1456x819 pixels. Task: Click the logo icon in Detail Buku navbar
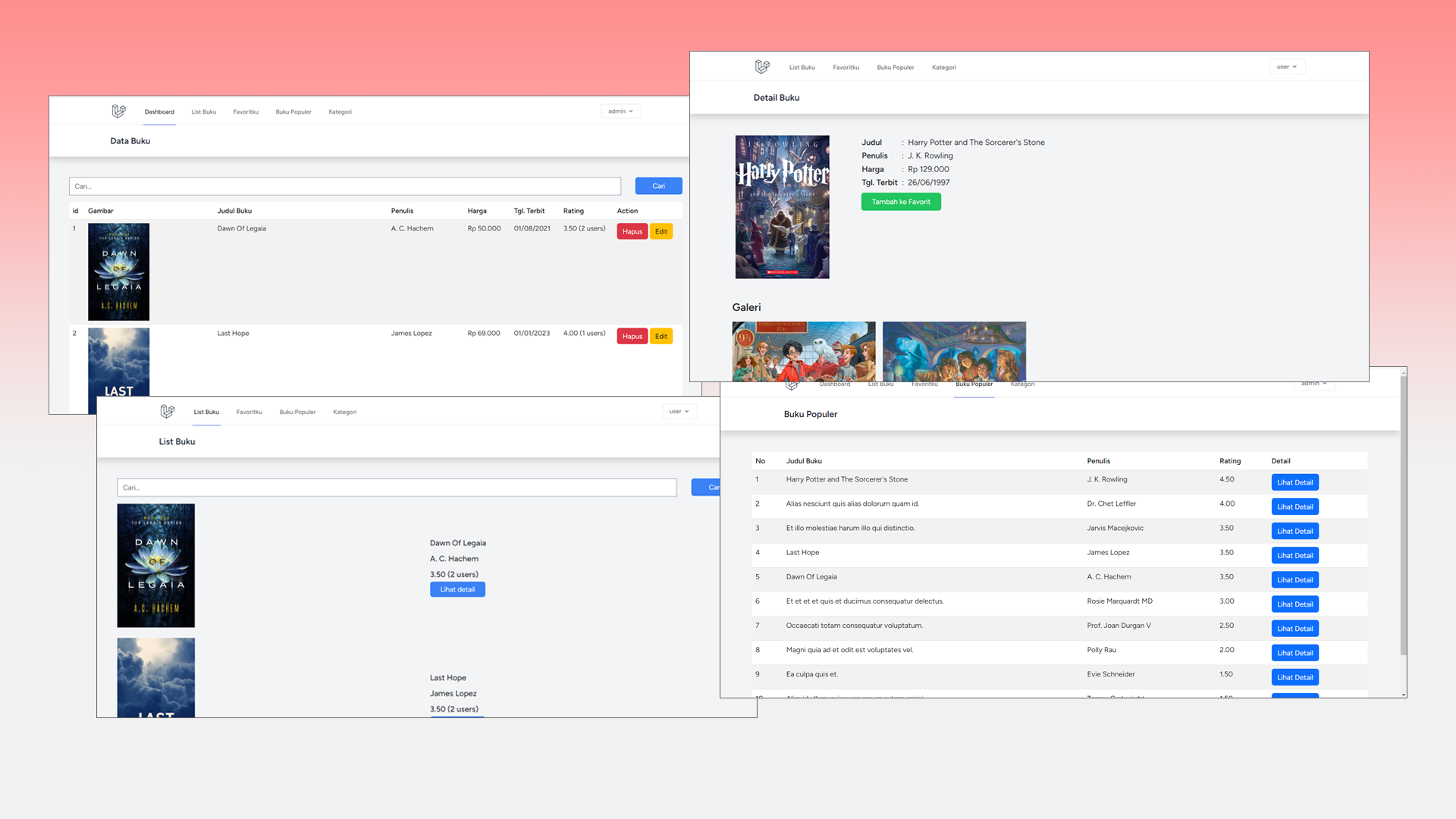pos(762,67)
